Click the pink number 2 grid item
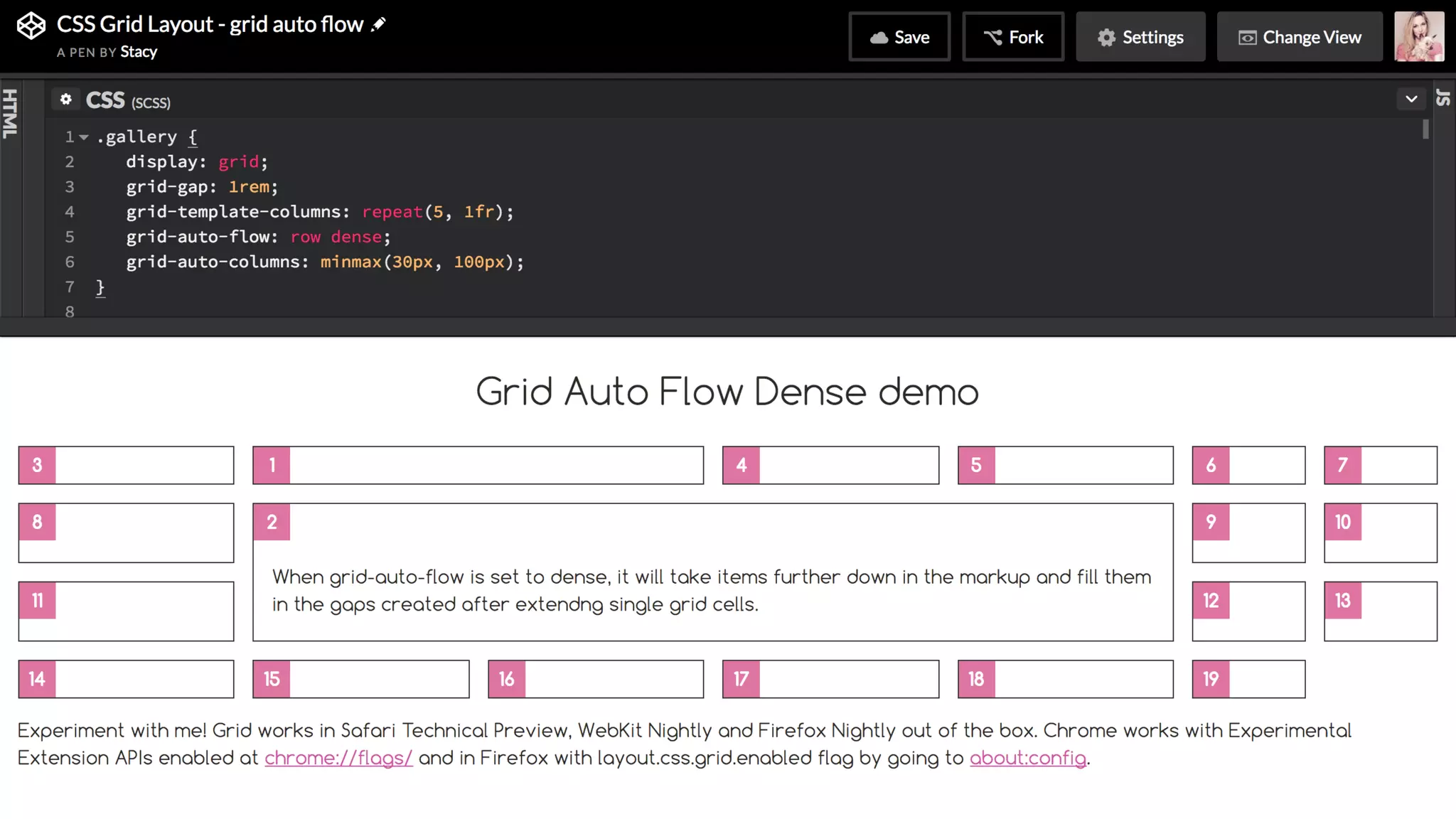The height and width of the screenshot is (819, 1456). [272, 523]
